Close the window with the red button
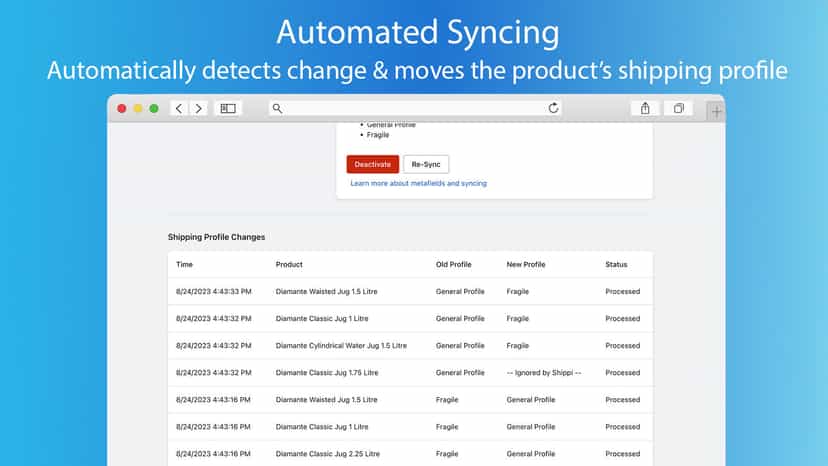This screenshot has height=466, width=828. click(x=121, y=108)
